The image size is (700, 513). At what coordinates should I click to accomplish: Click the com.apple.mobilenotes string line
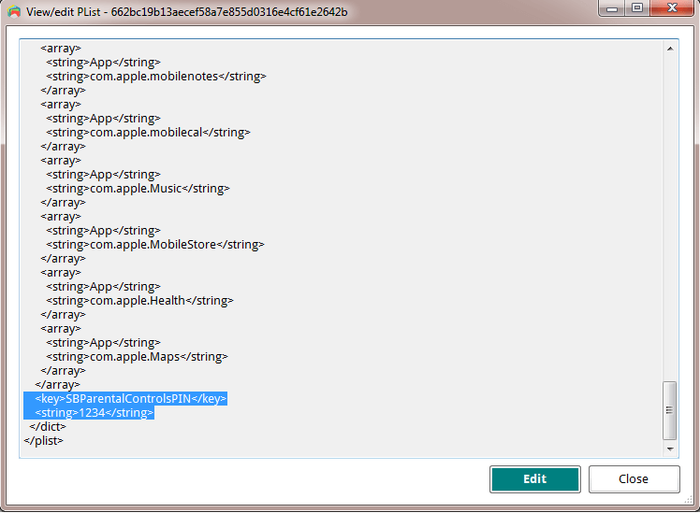click(x=156, y=76)
